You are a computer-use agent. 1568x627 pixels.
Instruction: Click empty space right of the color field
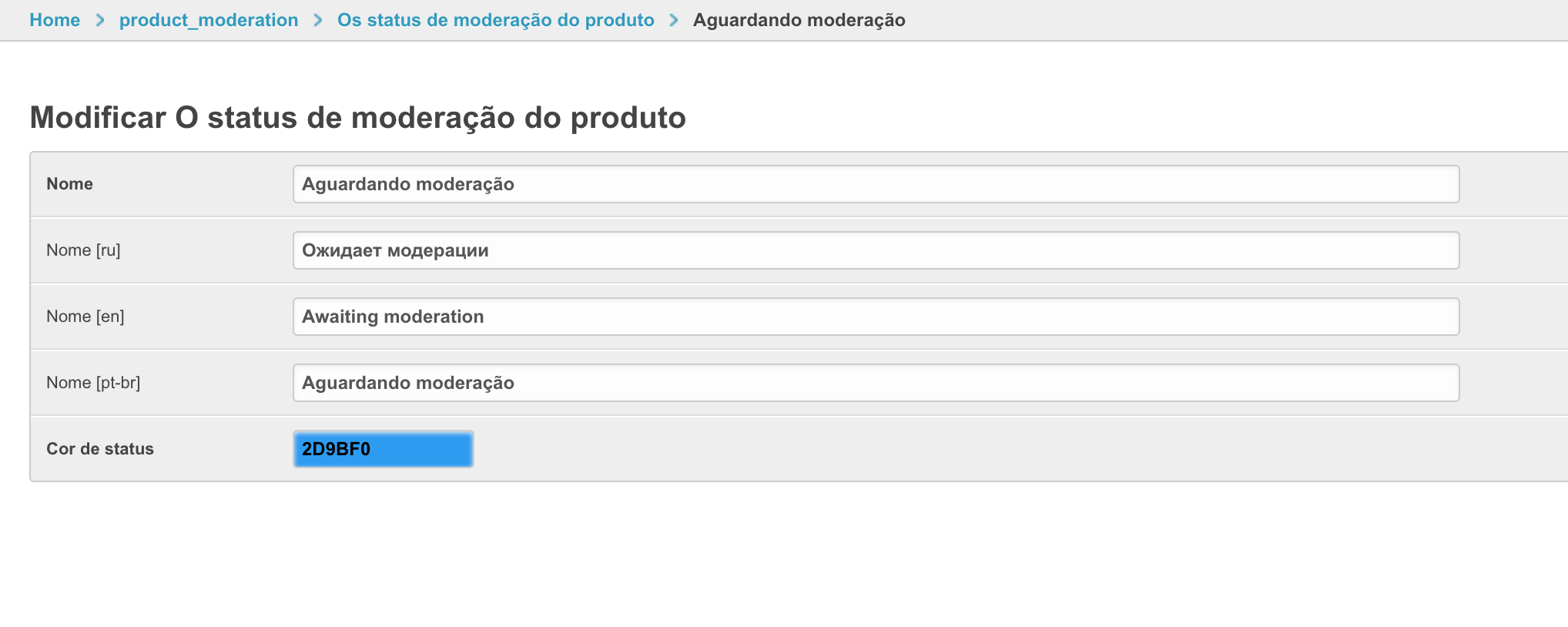tap(924, 449)
